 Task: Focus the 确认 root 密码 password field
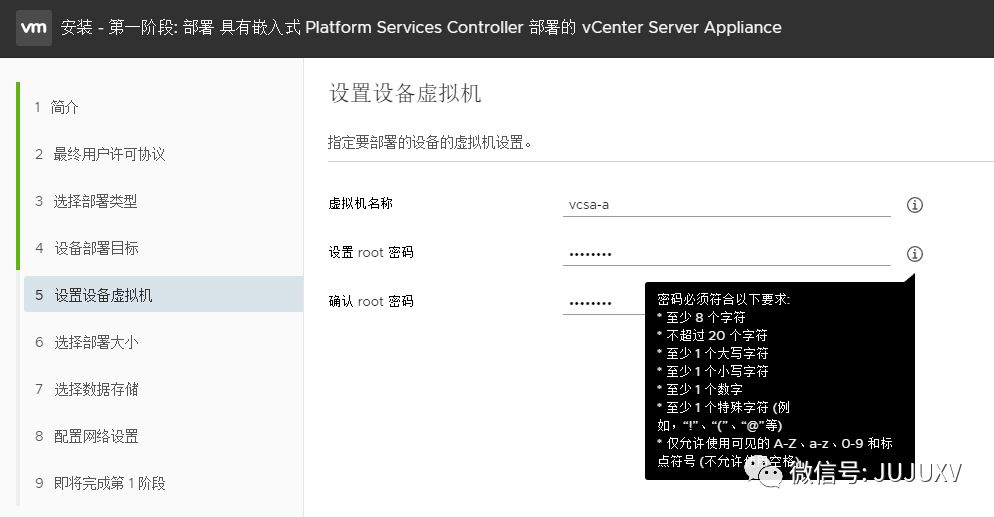pyautogui.click(x=604, y=302)
